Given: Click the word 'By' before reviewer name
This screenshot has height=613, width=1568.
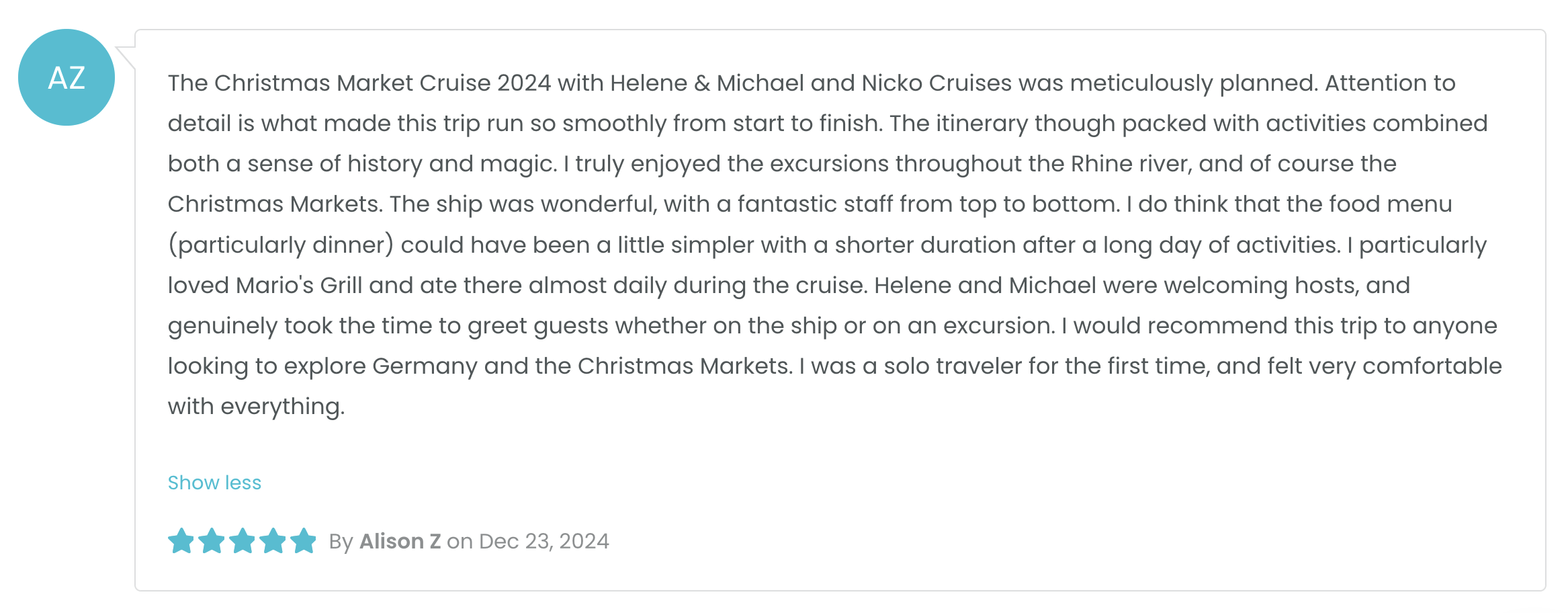Looking at the screenshot, I should pos(341,542).
